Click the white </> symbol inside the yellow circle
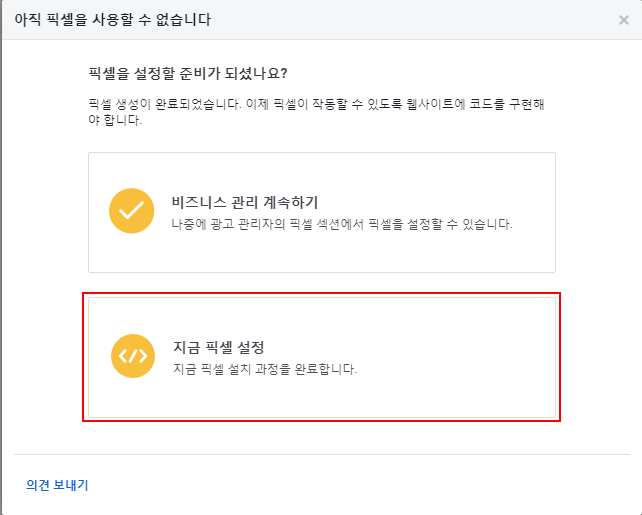Viewport: 642px width, 515px height. tap(132, 357)
